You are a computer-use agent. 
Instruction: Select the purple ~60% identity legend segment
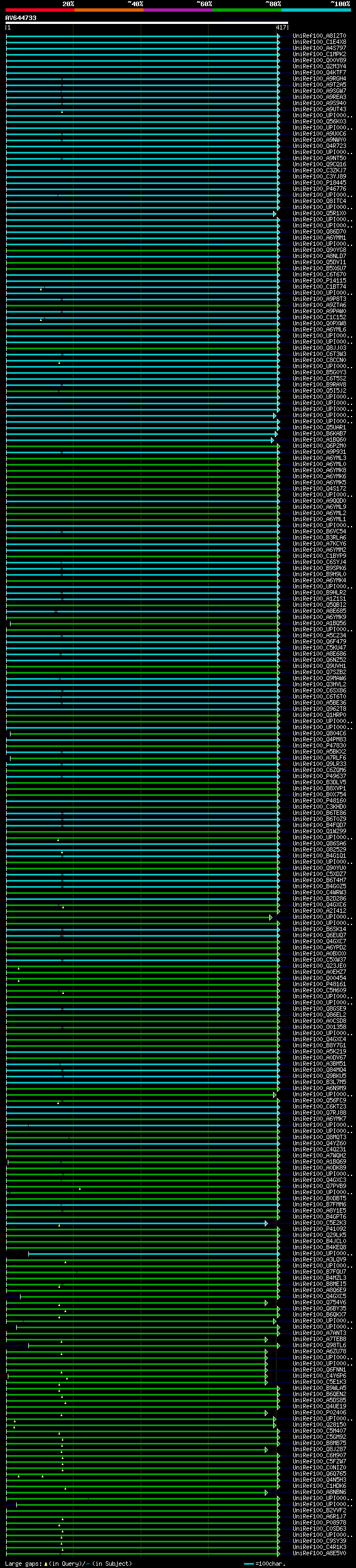[177, 10]
